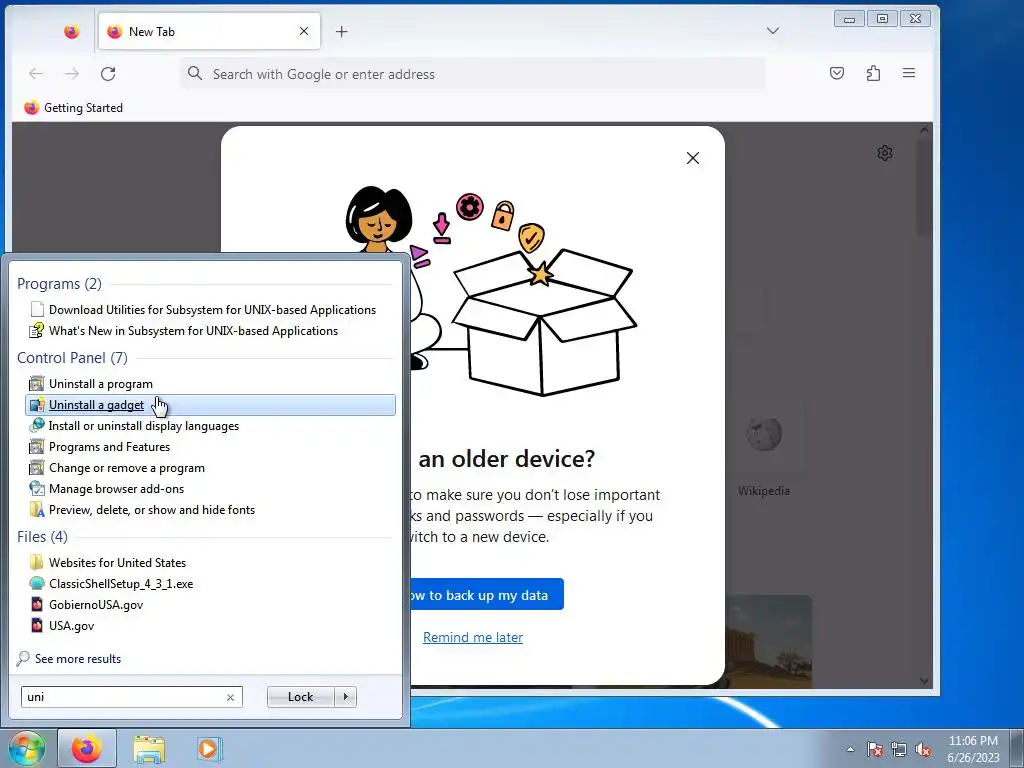Viewport: 1024px width, 768px height.
Task: Click the browser forward arrow
Action: point(72,74)
